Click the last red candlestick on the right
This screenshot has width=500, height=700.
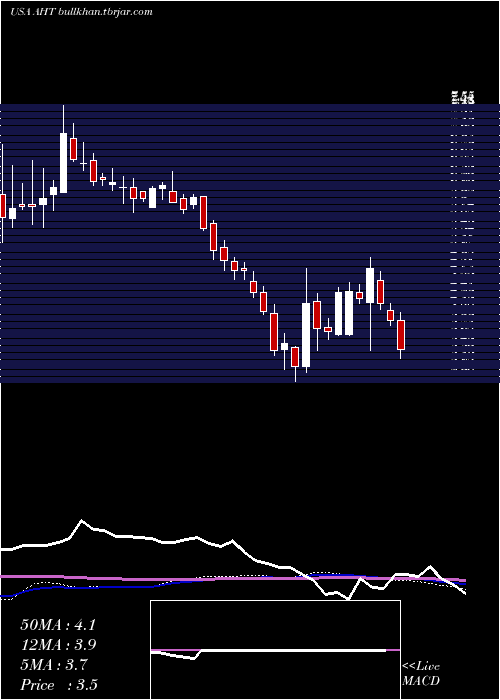pos(401,335)
